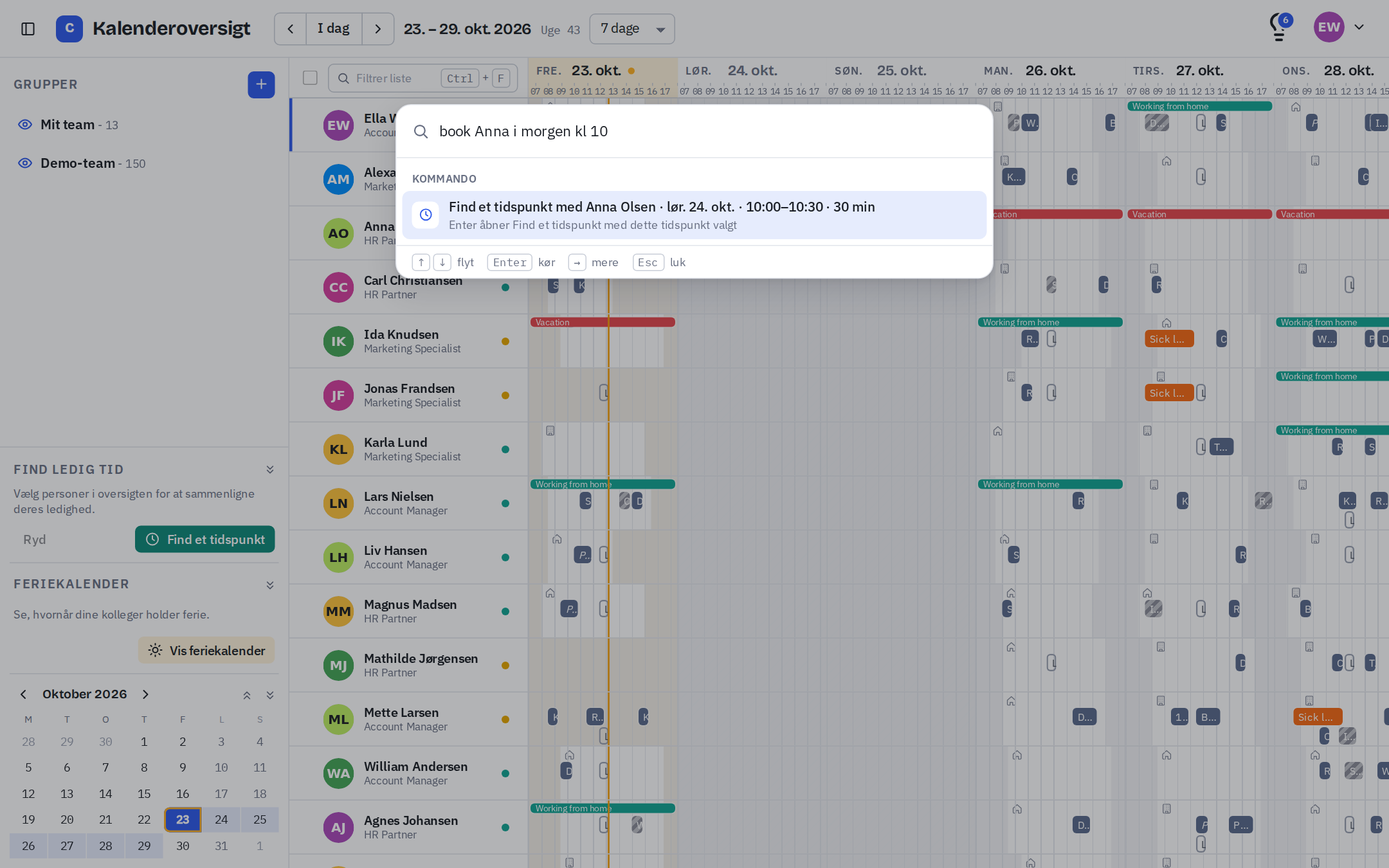Collapse the Feriekalender section

click(270, 585)
